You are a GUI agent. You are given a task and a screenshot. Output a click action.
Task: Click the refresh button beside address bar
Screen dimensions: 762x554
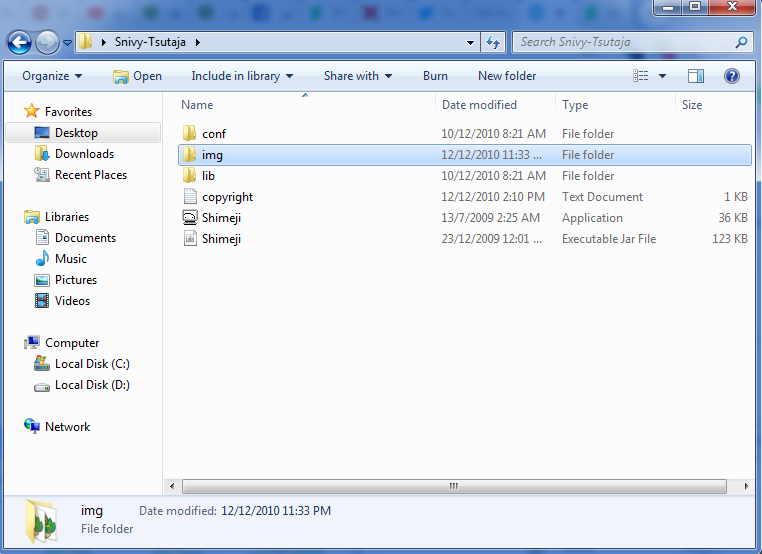492,43
